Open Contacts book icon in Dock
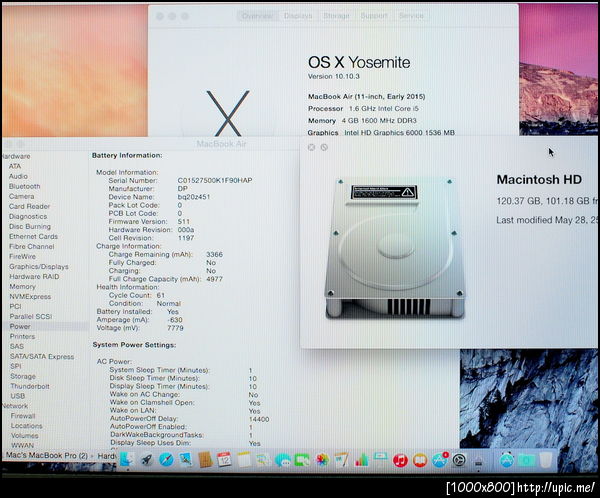The height and width of the screenshot is (498, 600). click(x=205, y=459)
